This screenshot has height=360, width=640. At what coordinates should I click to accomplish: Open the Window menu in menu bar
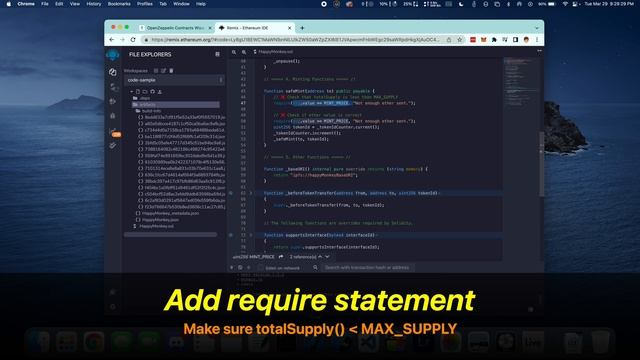(x=181, y=4)
